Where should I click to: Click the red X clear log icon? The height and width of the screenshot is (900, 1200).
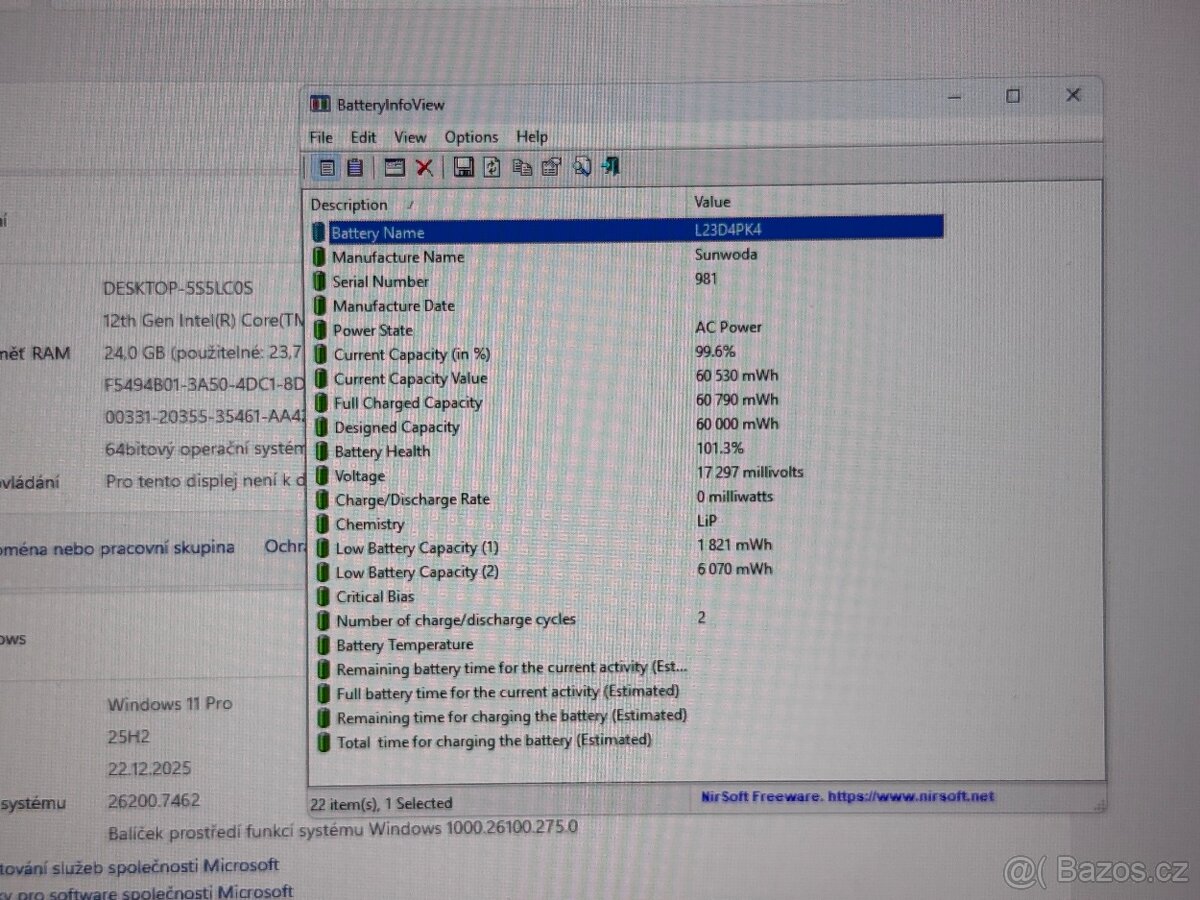pyautogui.click(x=425, y=167)
